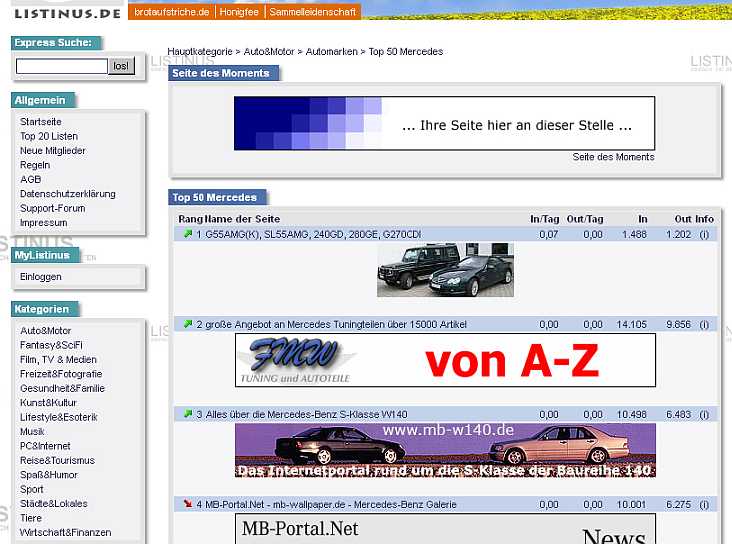The height and width of the screenshot is (544, 732).
Task: Open the Fantasy&SciFi category
Action: [x=51, y=345]
